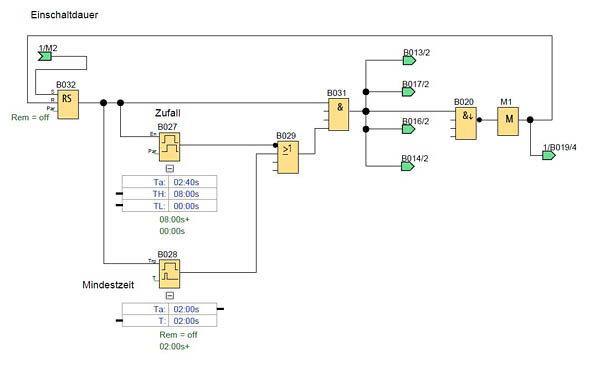Click the B017/2 output connector

408,92
